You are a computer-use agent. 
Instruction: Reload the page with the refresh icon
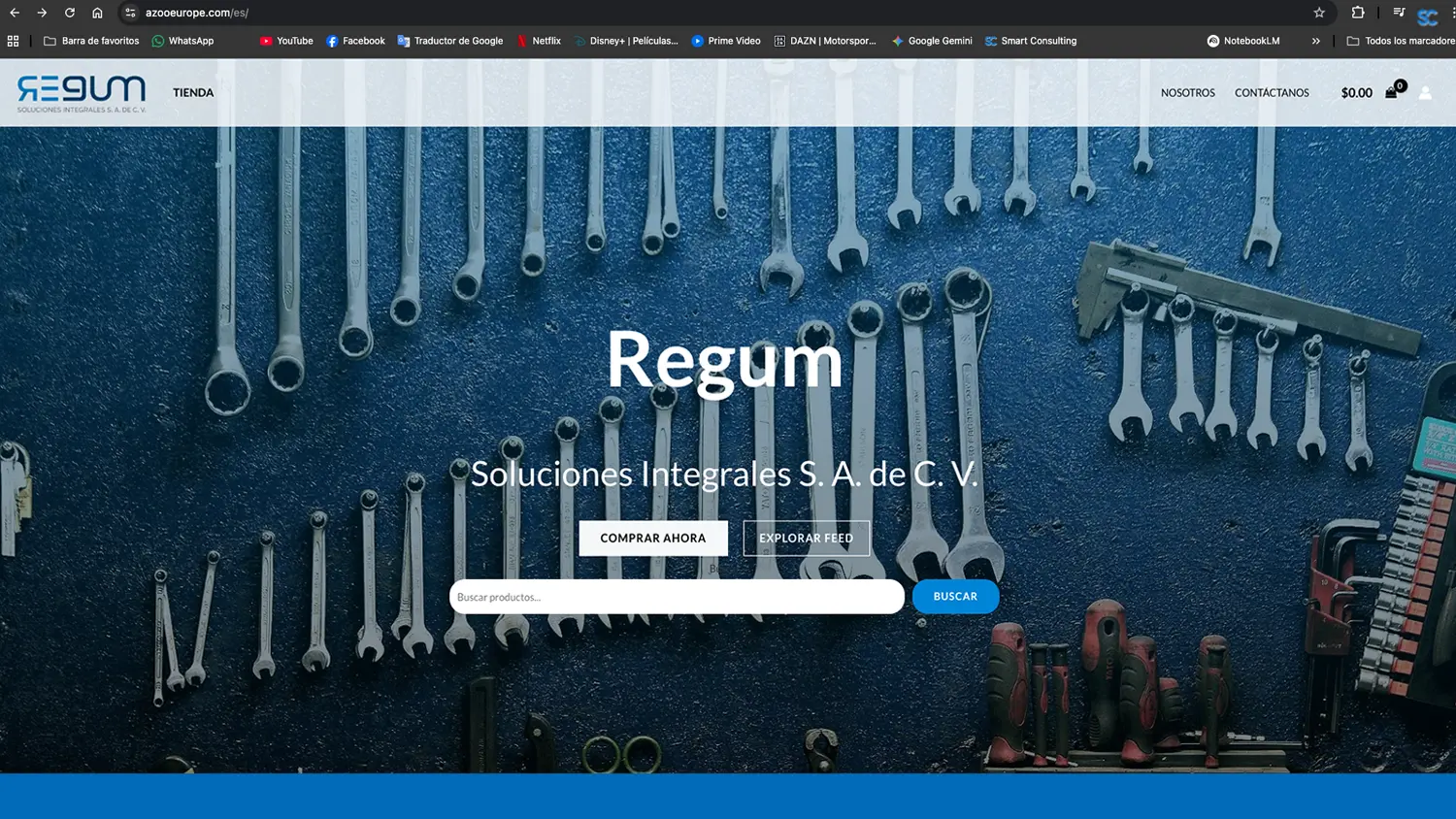pos(70,13)
